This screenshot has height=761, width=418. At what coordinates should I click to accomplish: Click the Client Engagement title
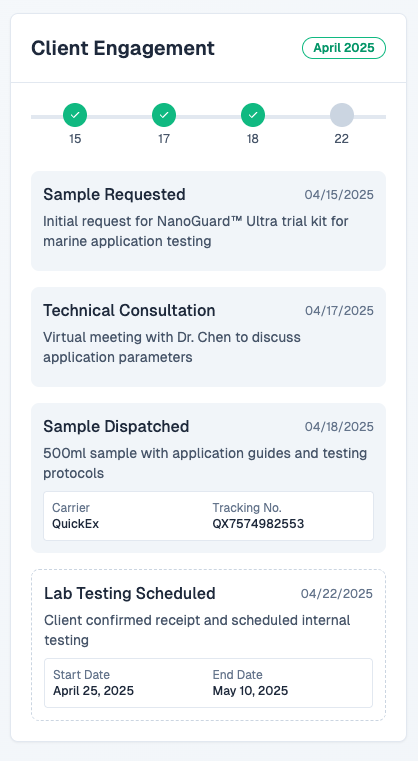[123, 49]
